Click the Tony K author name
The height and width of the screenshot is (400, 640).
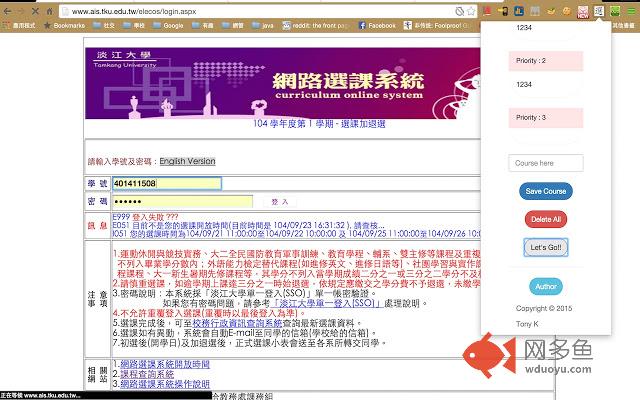[527, 324]
